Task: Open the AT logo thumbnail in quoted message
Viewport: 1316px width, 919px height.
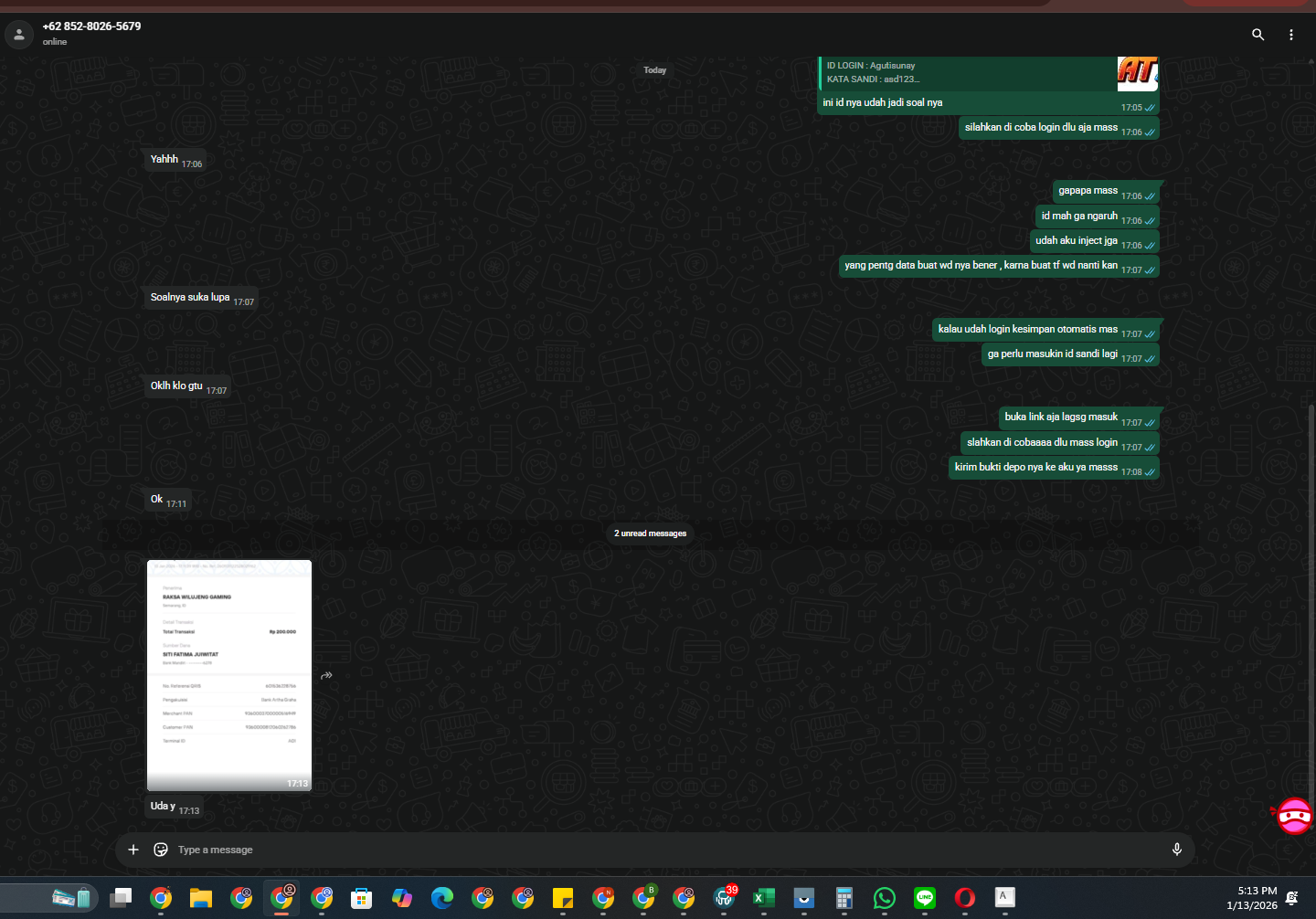Action: point(1138,73)
